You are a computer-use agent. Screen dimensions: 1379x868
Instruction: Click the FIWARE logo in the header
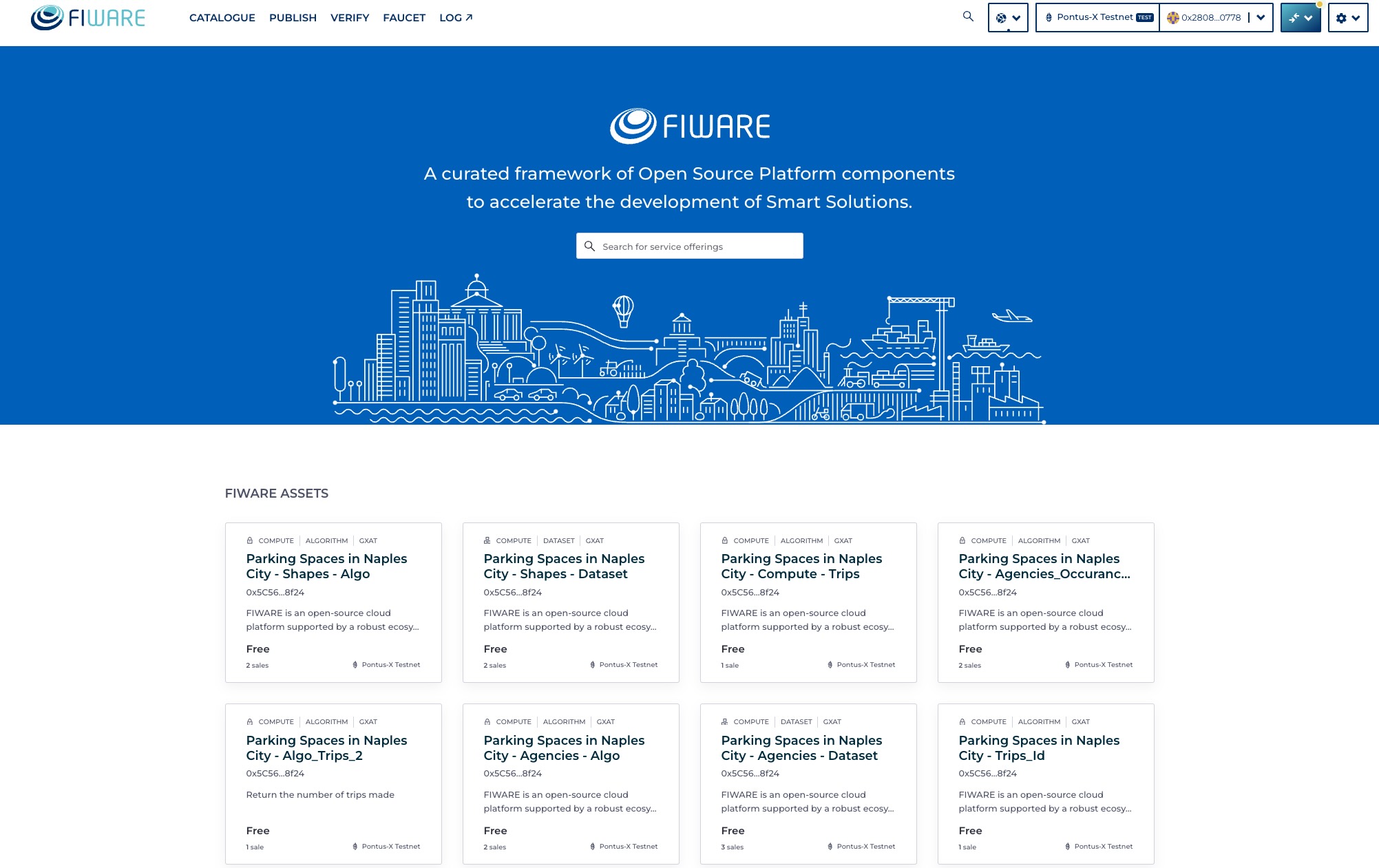pos(88,18)
